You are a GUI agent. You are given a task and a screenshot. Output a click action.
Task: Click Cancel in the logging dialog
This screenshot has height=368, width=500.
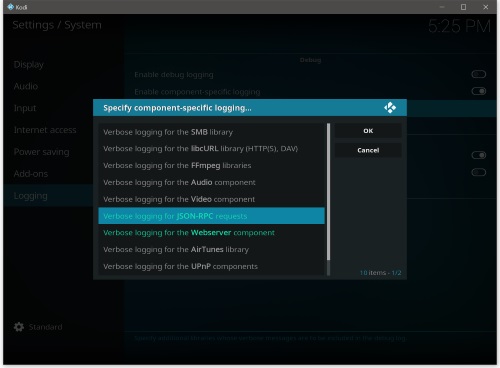[x=368, y=150]
